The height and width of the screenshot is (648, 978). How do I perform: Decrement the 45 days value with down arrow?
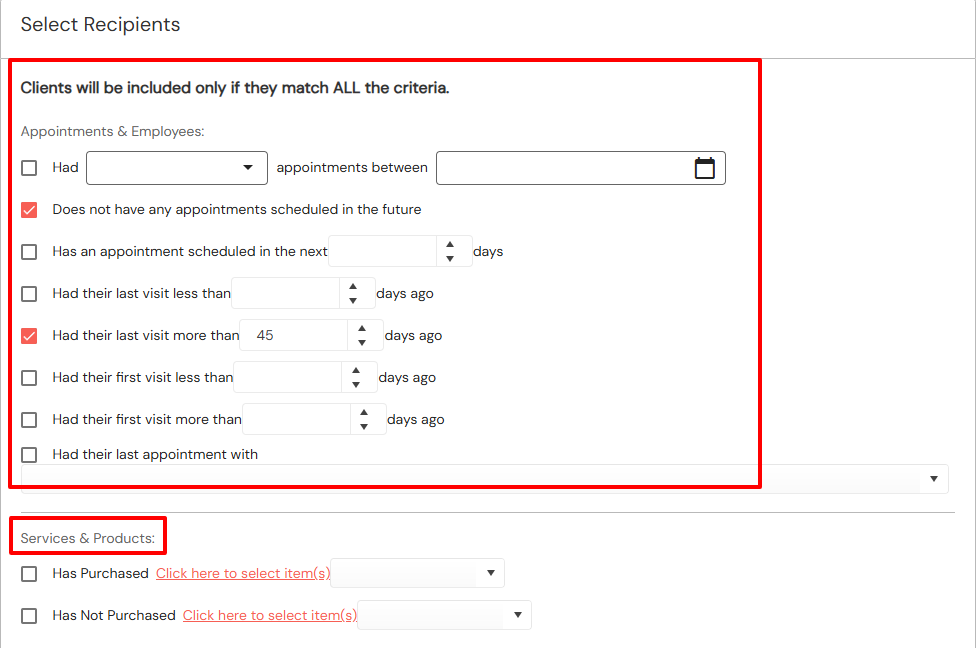[x=361, y=341]
